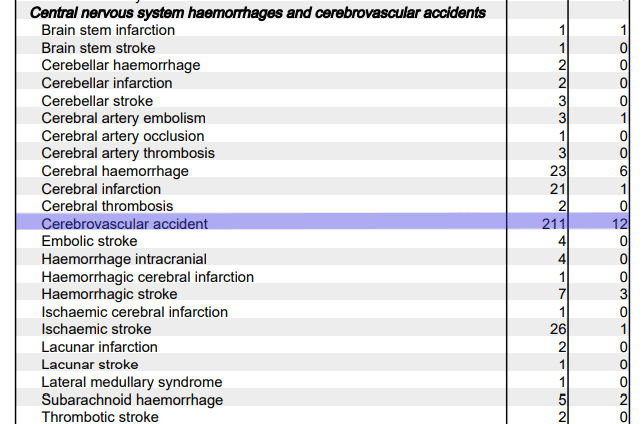Click the Cerebral artery thrombosis label

tap(128, 153)
